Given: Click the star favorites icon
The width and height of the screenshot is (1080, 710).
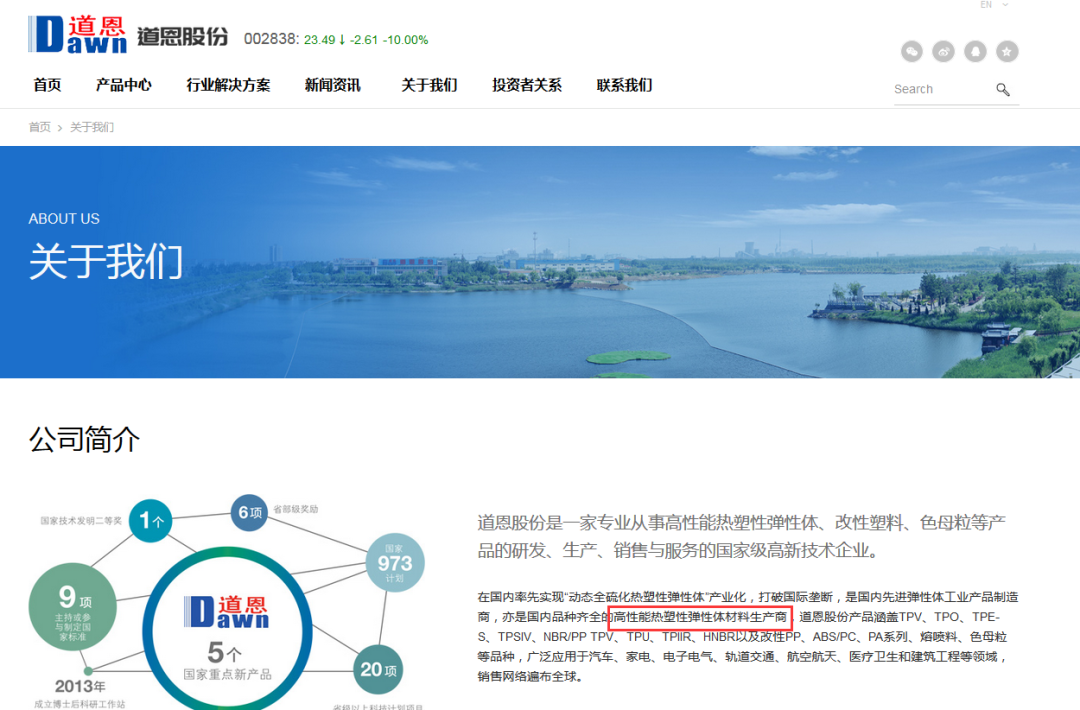Looking at the screenshot, I should coord(1007,51).
